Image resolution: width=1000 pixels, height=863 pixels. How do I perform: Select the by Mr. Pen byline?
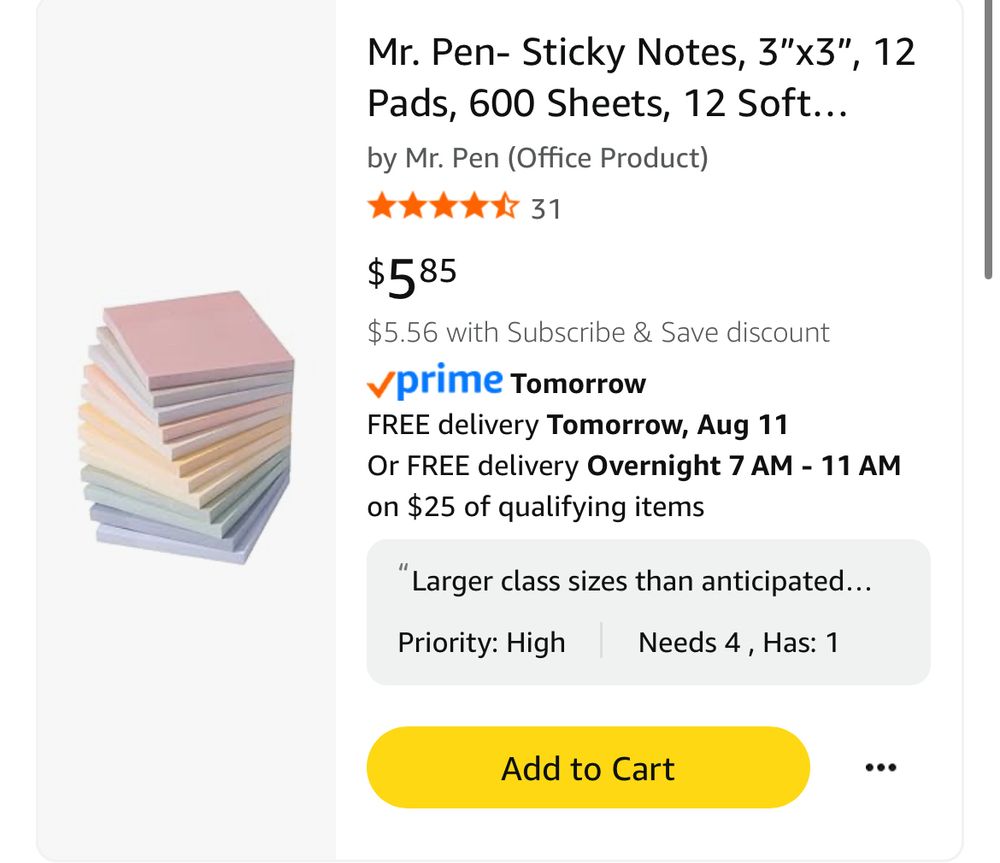[x=537, y=158]
